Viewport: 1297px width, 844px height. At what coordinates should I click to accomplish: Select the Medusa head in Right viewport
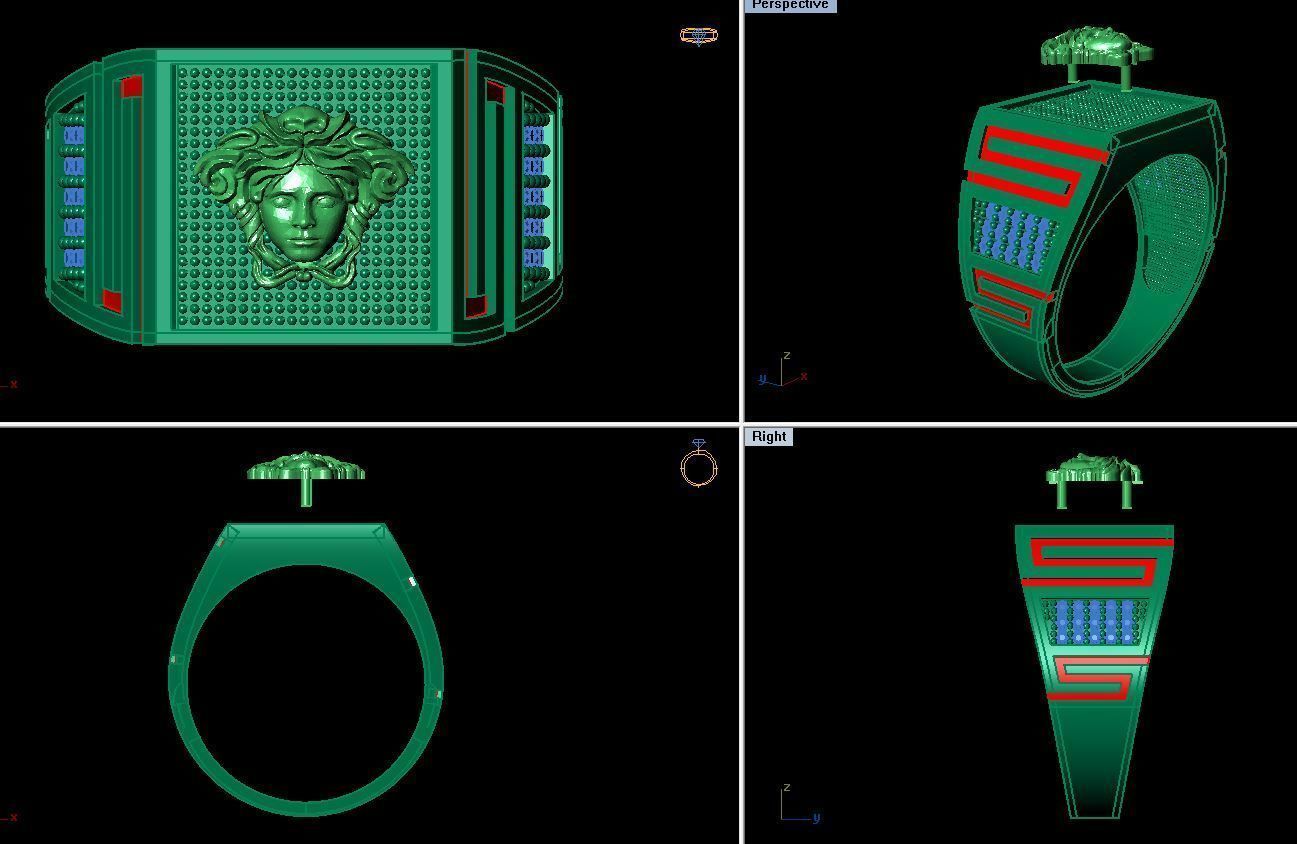pos(1093,468)
